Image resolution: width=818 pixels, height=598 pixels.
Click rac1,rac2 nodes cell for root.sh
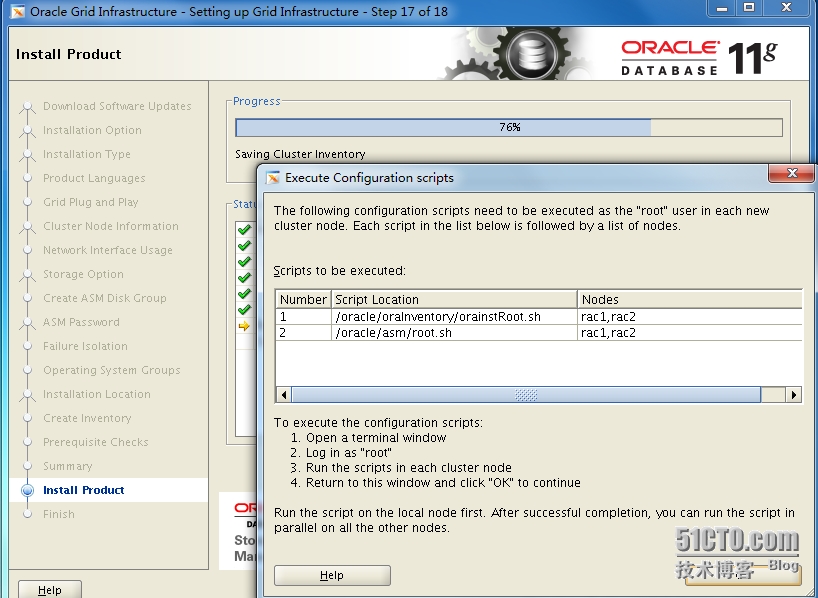click(x=690, y=333)
